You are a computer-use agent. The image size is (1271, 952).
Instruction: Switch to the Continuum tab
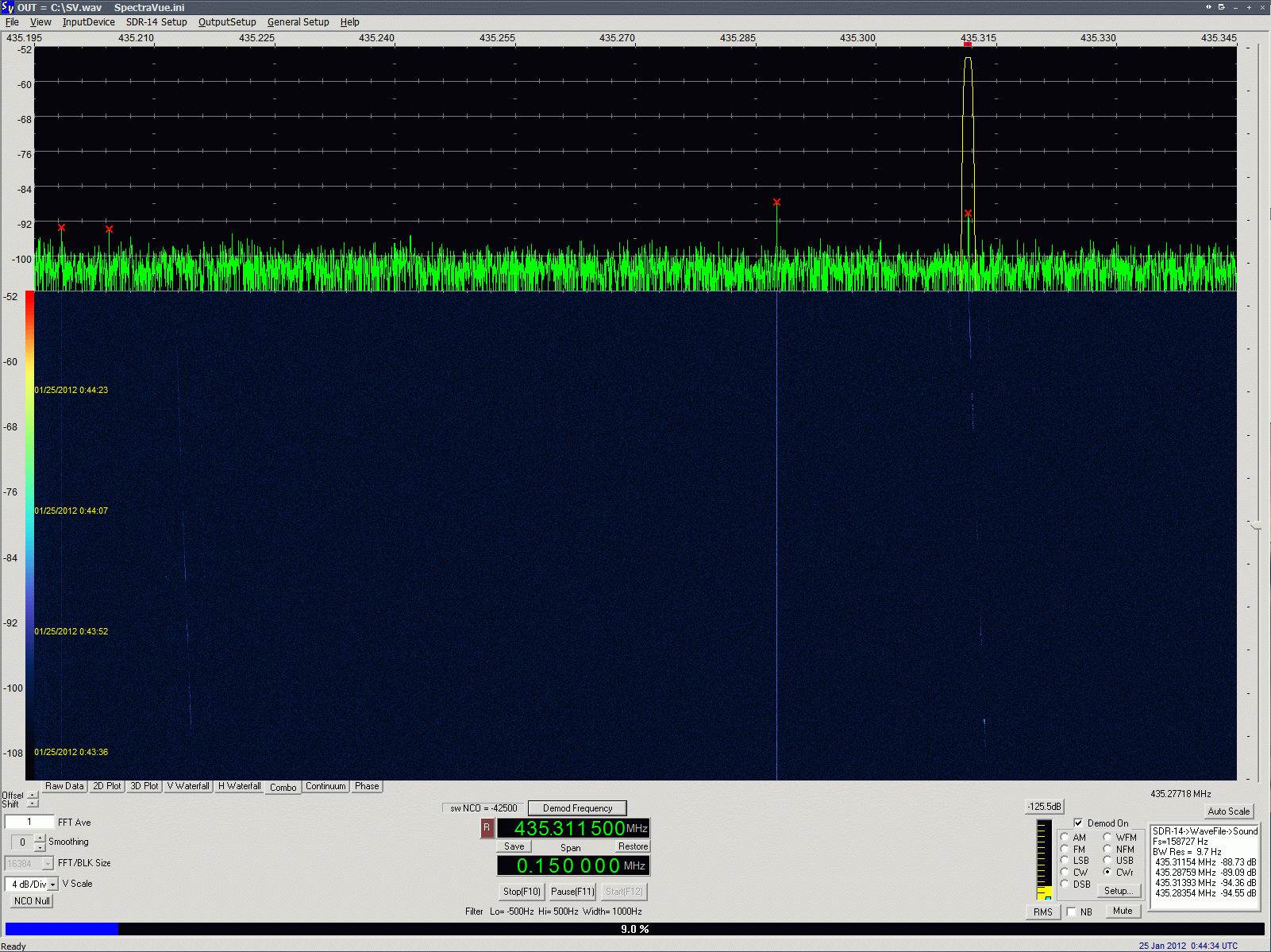325,786
